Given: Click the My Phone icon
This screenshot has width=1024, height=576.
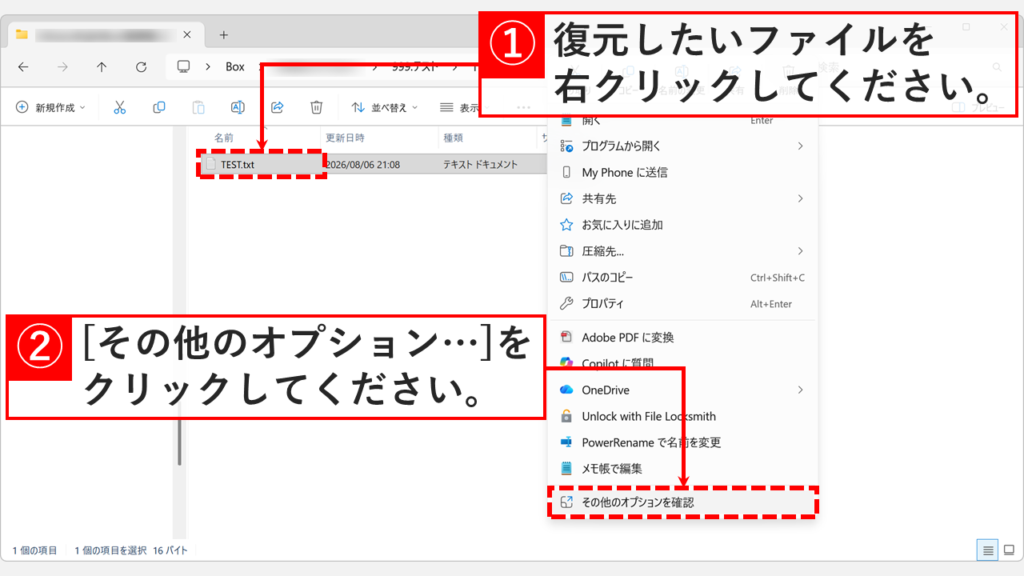Looking at the screenshot, I should [566, 172].
